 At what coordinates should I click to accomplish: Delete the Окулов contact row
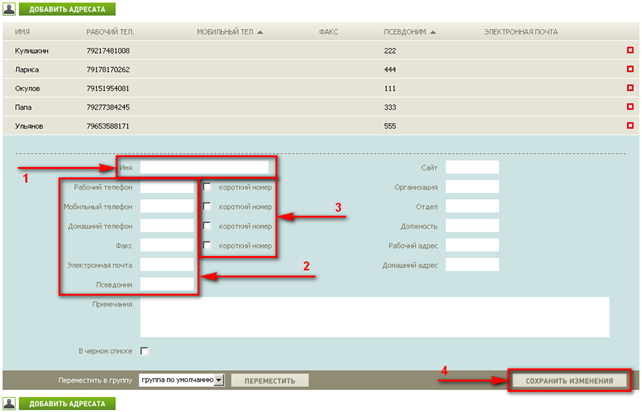tap(630, 88)
